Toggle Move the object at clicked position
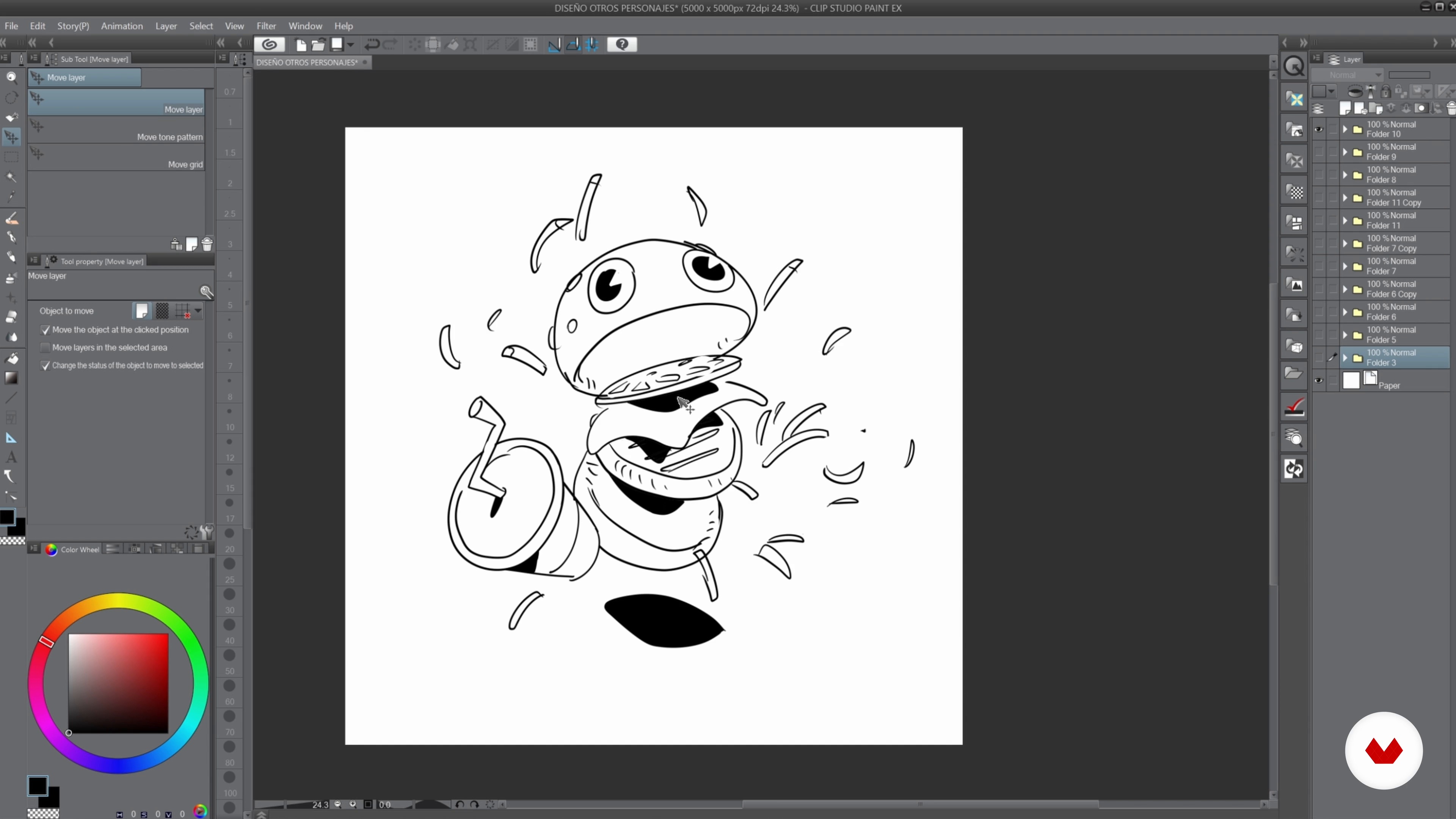 (x=45, y=330)
